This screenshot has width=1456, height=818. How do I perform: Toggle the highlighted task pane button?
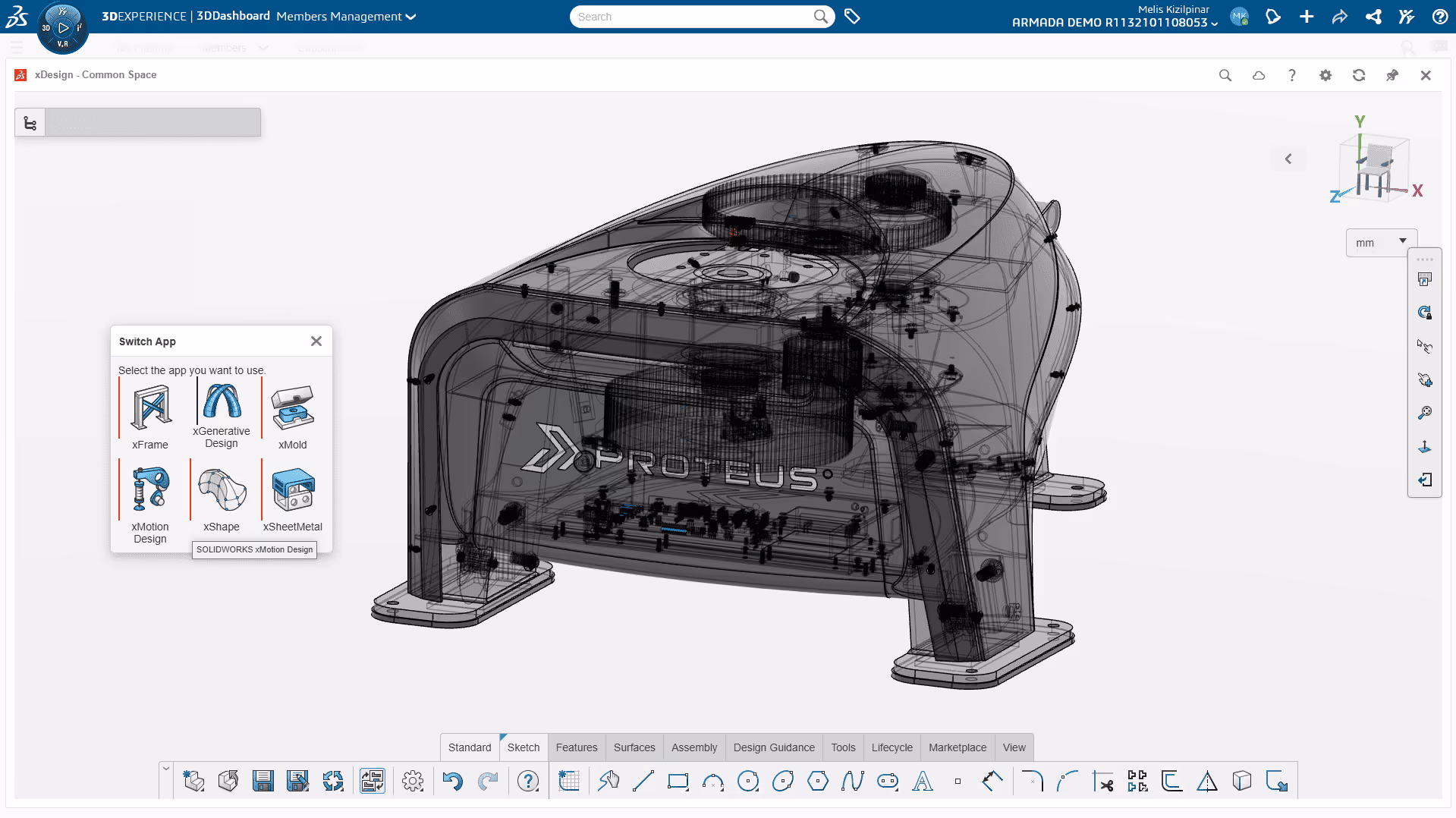pos(373,781)
